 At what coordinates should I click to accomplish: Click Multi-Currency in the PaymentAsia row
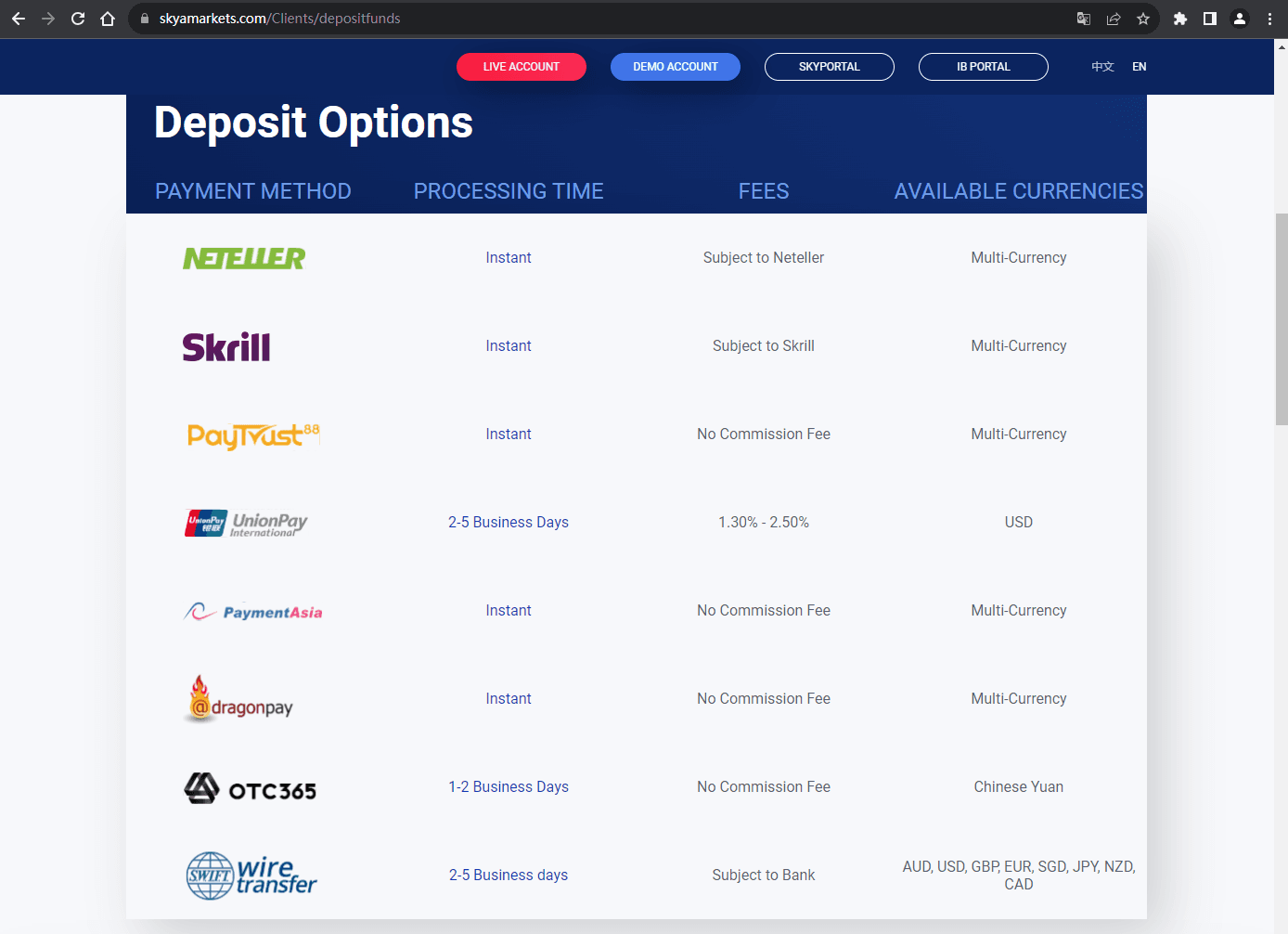[1019, 611]
